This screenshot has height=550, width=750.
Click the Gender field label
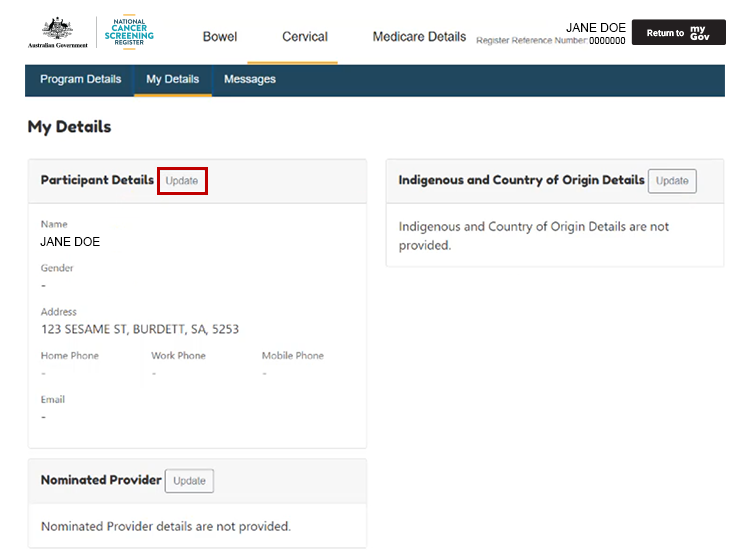57,268
